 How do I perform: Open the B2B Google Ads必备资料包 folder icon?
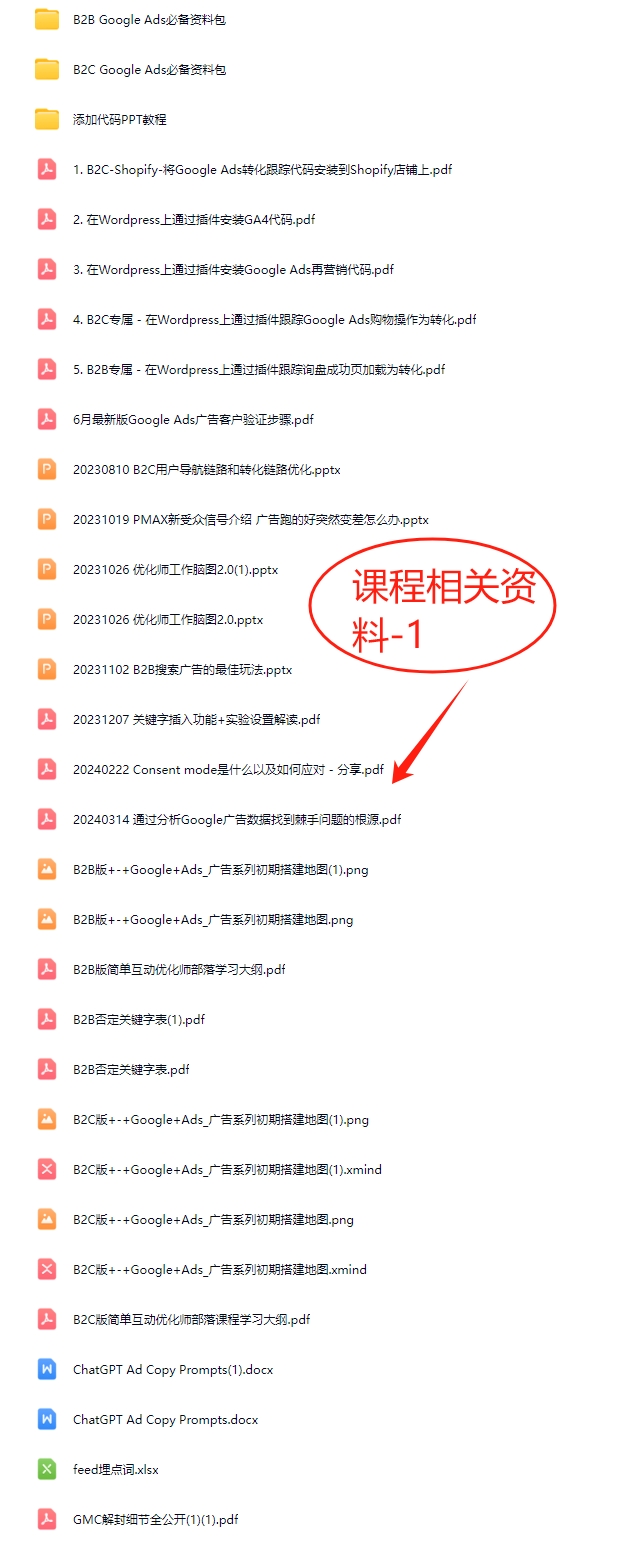tap(47, 19)
